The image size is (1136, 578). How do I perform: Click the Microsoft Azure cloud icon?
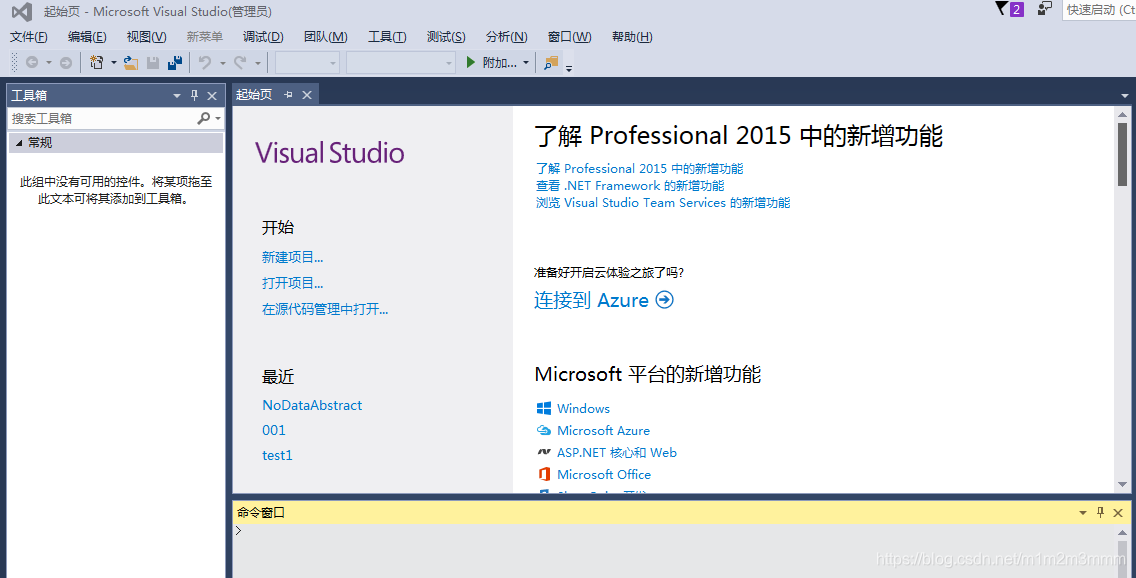pos(544,430)
